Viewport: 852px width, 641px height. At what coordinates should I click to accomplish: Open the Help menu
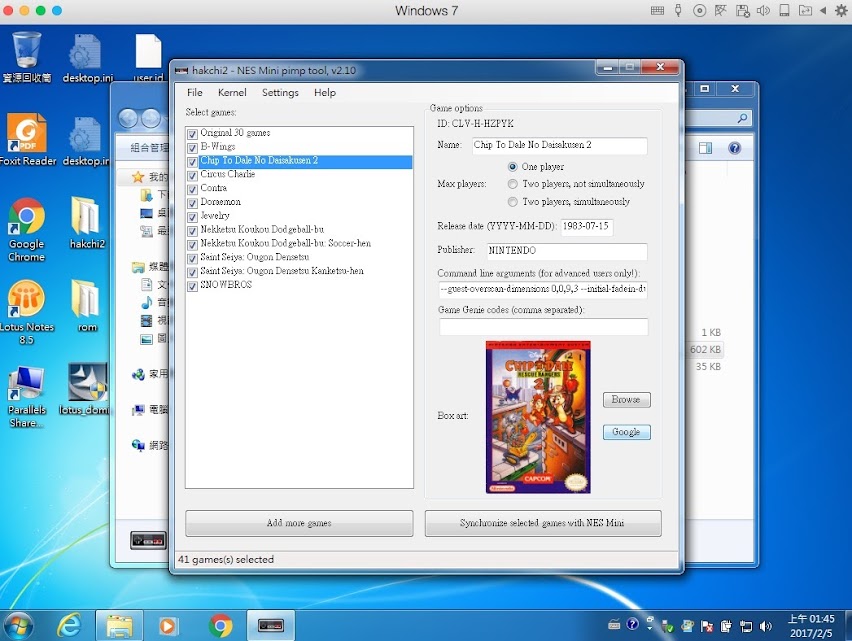point(325,92)
